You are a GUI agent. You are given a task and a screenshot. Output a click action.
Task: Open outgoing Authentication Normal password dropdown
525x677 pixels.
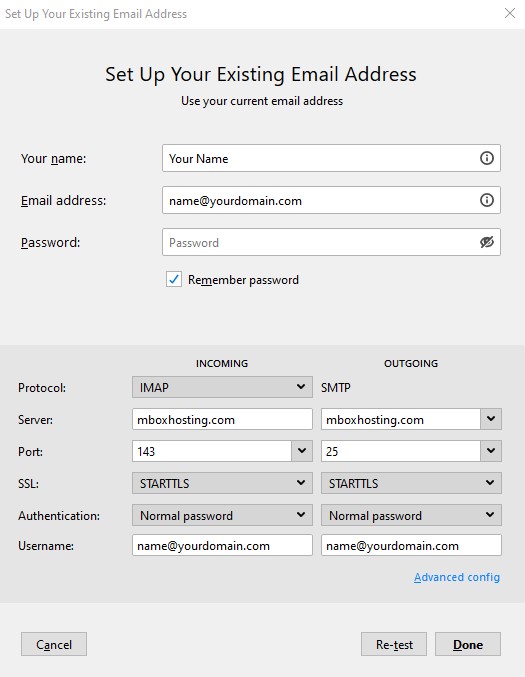pos(411,515)
